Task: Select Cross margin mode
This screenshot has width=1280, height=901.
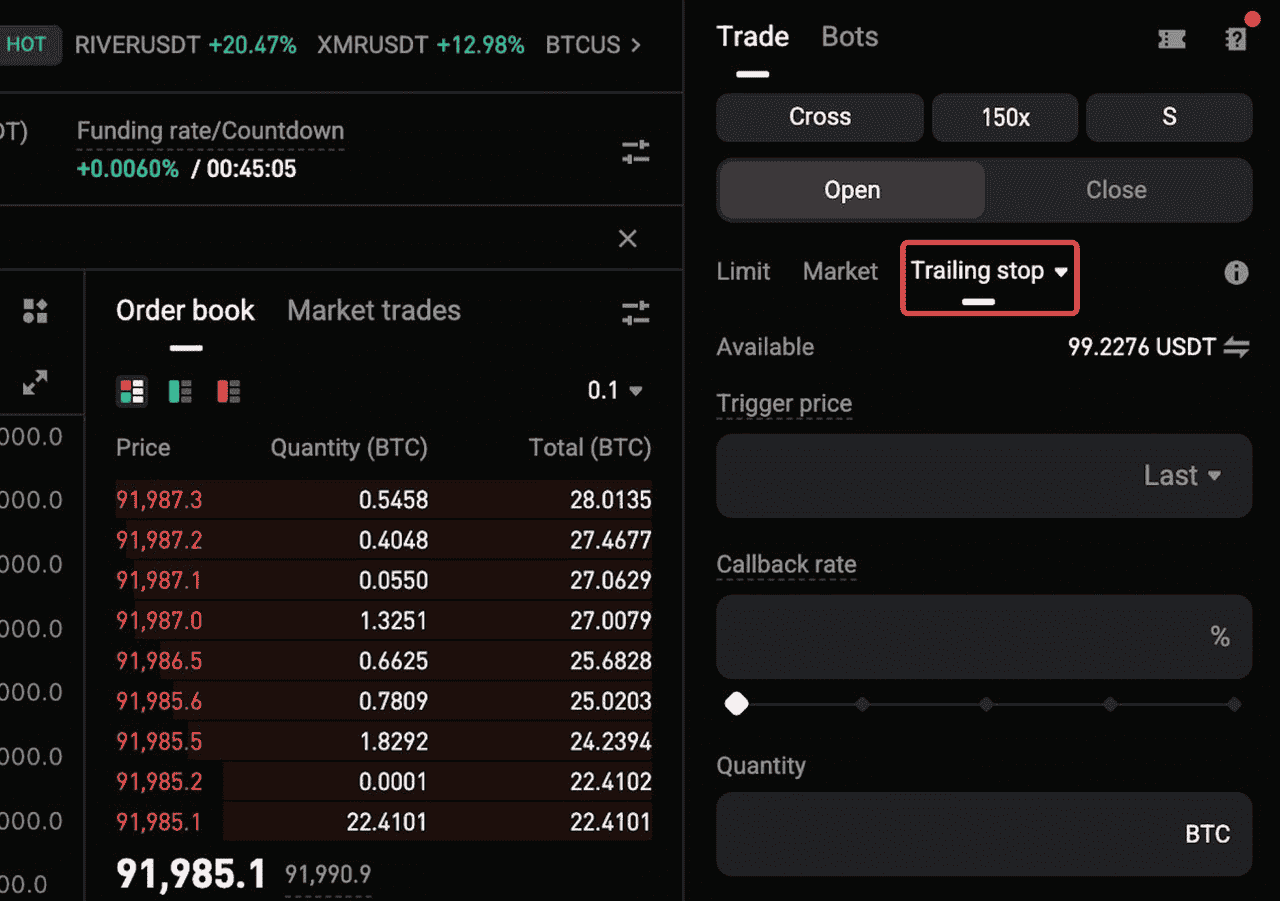Action: click(x=819, y=117)
